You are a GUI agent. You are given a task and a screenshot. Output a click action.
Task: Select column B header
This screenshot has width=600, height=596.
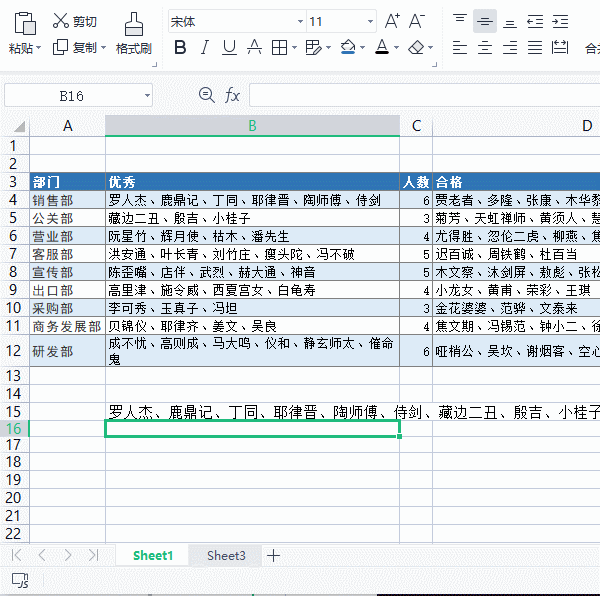[x=252, y=126]
